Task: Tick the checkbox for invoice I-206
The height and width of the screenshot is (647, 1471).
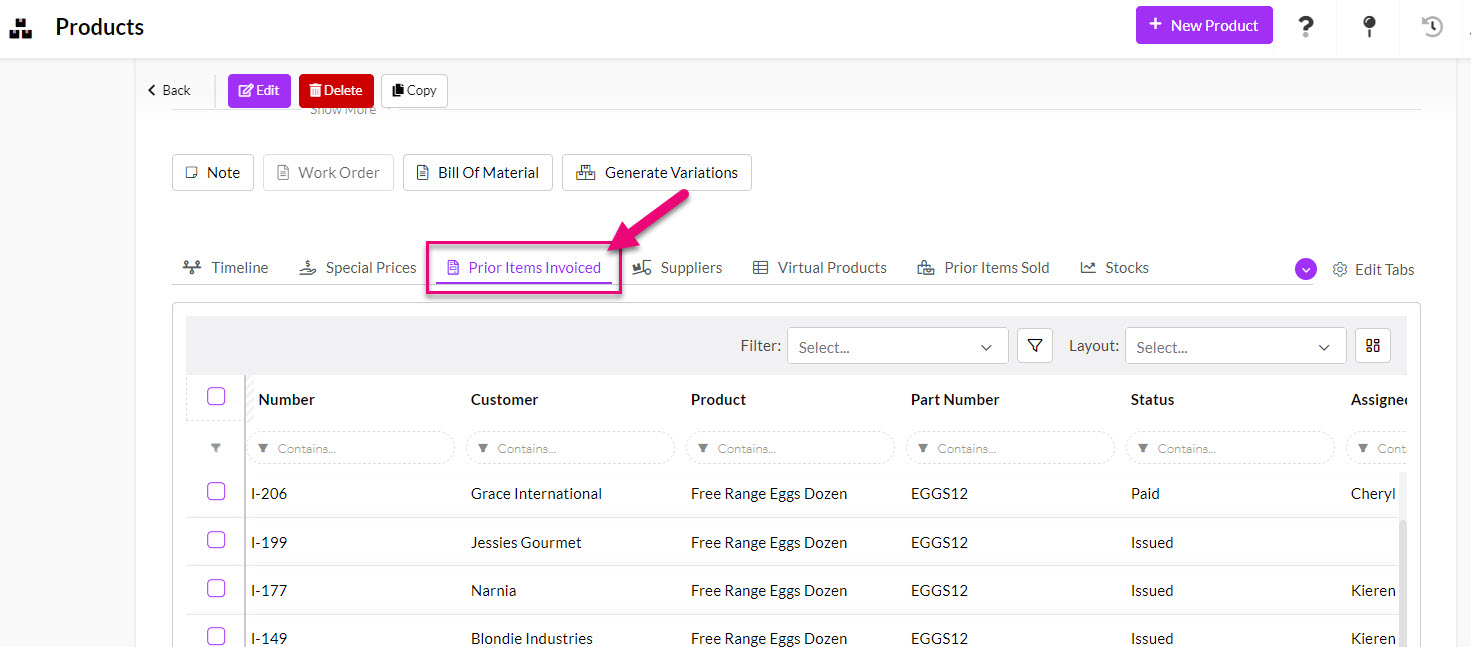Action: point(216,491)
